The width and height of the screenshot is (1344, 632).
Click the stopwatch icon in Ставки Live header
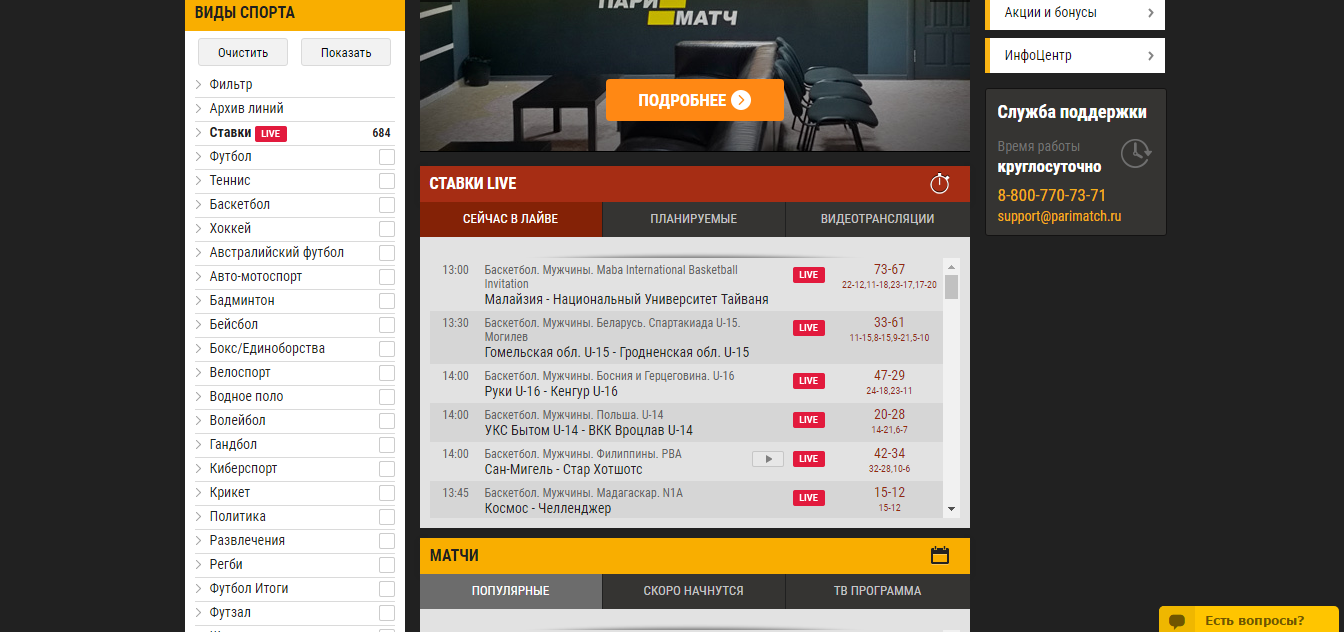pyautogui.click(x=939, y=184)
